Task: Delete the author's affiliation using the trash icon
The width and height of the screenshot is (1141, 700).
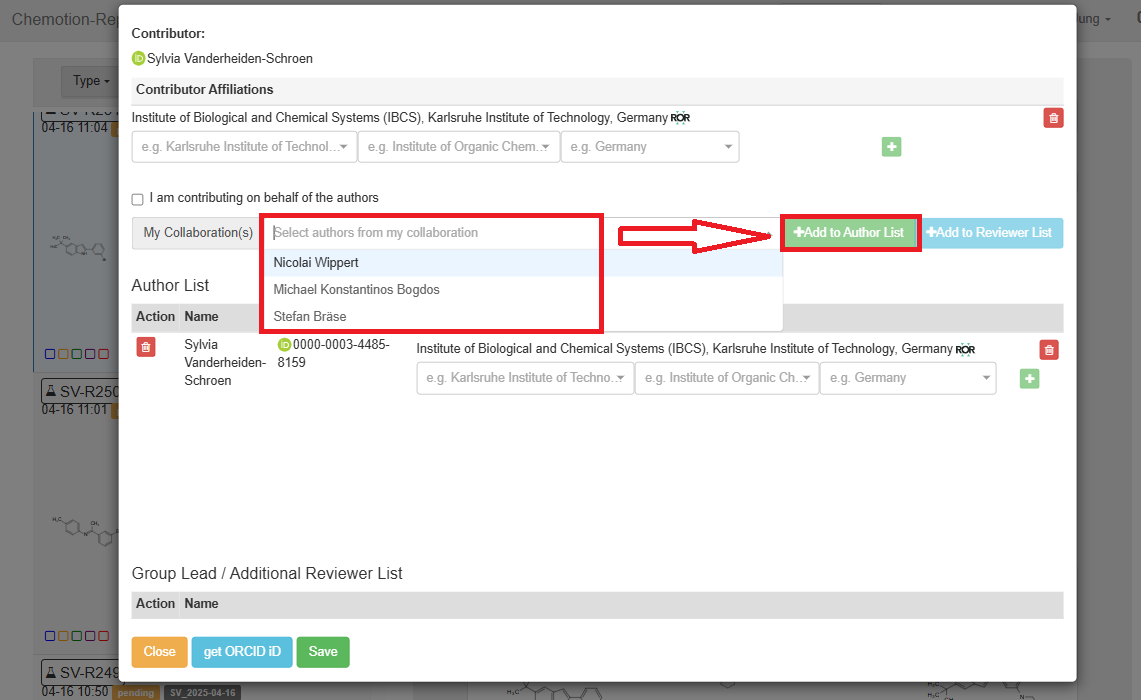Action: point(1048,350)
